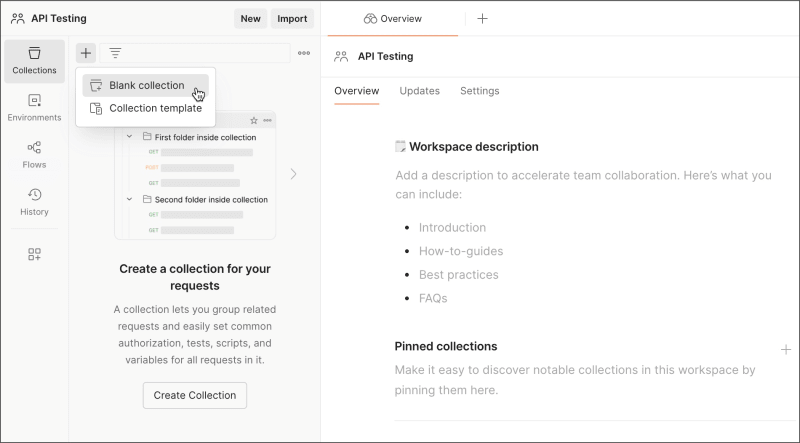Select Blank collection from the menu
Screen dimensions: 800x443
pos(145,85)
